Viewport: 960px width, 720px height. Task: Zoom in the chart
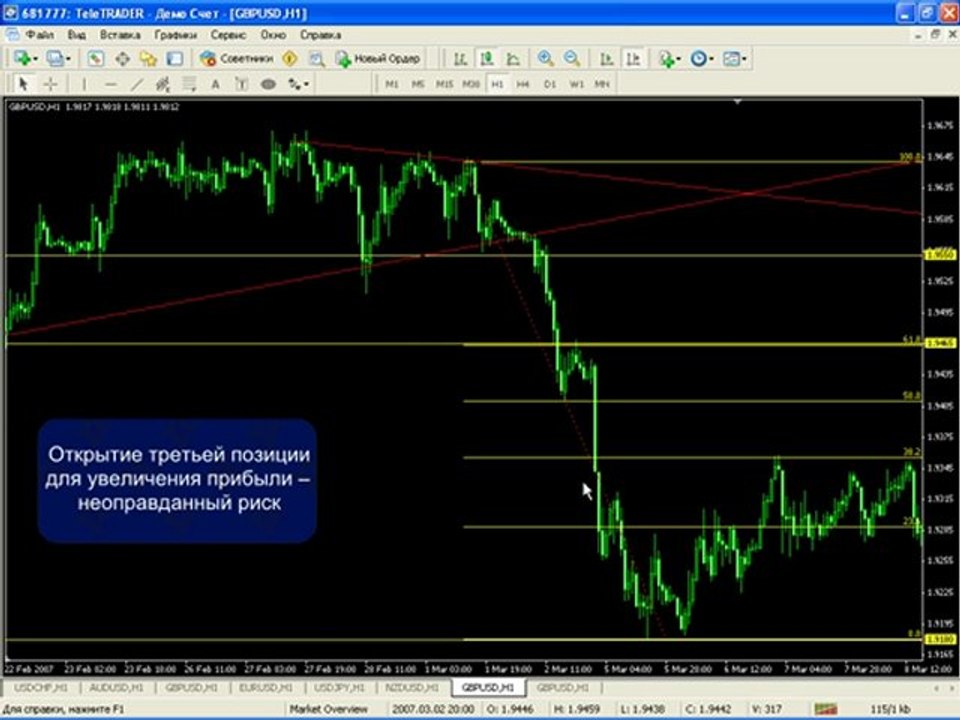point(545,59)
